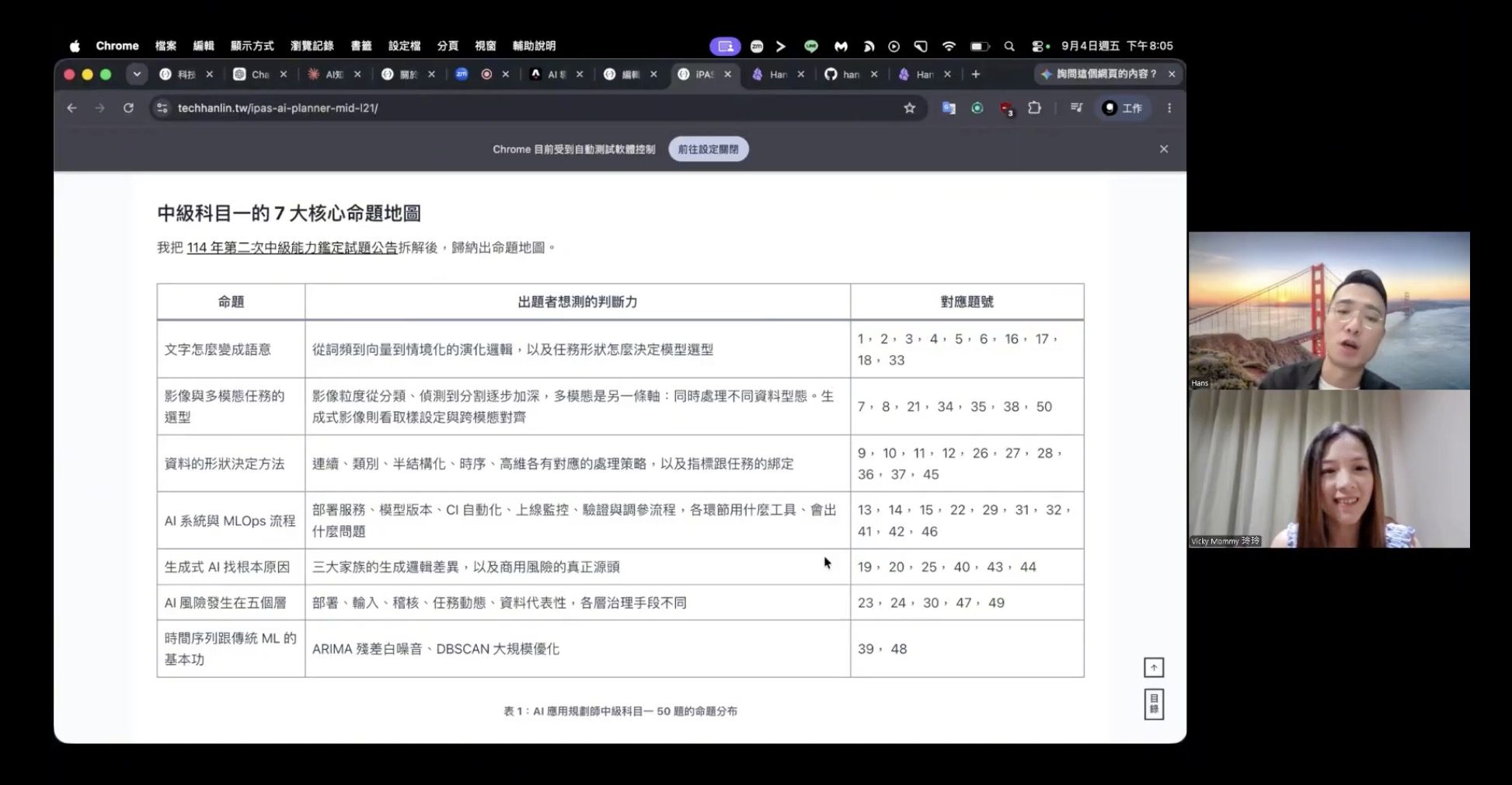This screenshot has height=785, width=1512.
Task: Dismiss the automated testing notification bar
Action: tap(1164, 149)
